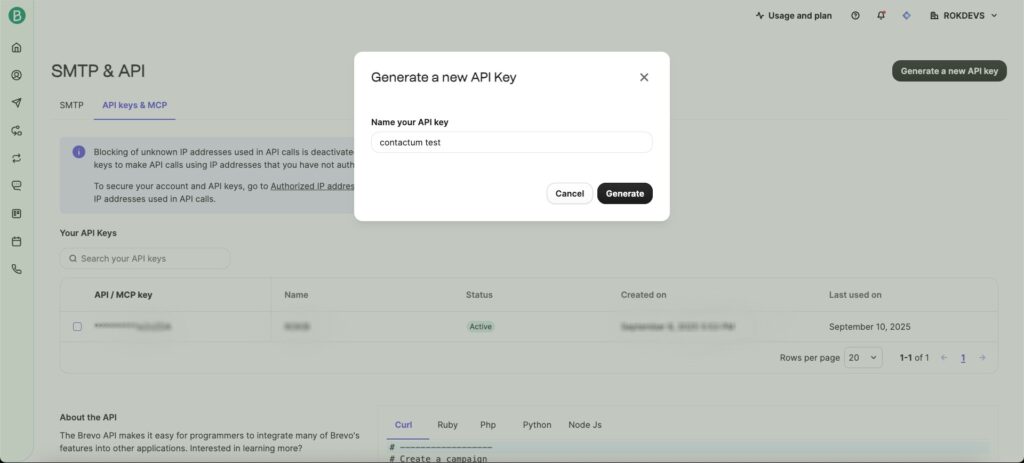Close the Generate a new API Key dialog
Image resolution: width=1024 pixels, height=463 pixels.
click(x=644, y=77)
